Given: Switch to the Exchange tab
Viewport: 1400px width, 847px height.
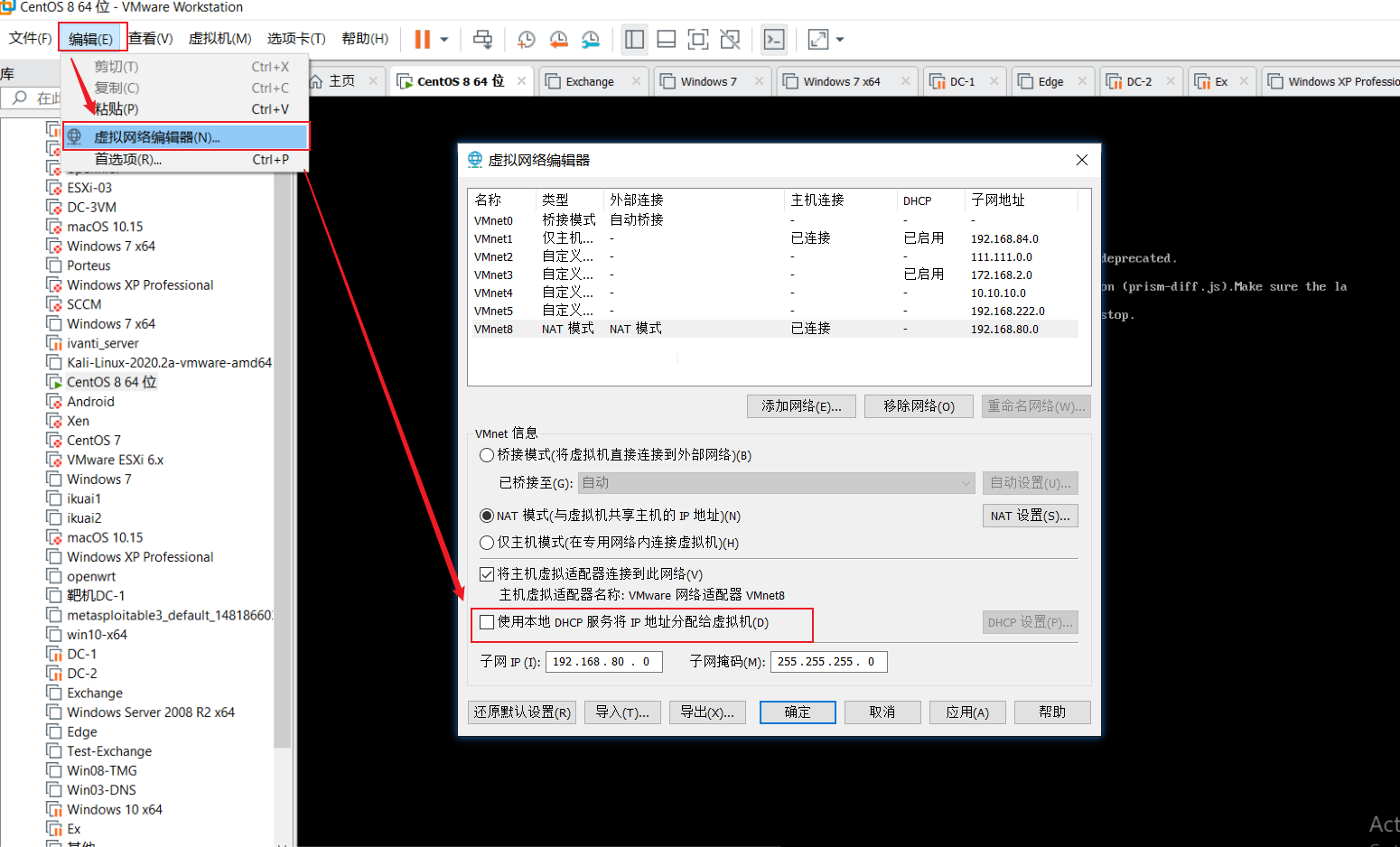Looking at the screenshot, I should pos(592,80).
